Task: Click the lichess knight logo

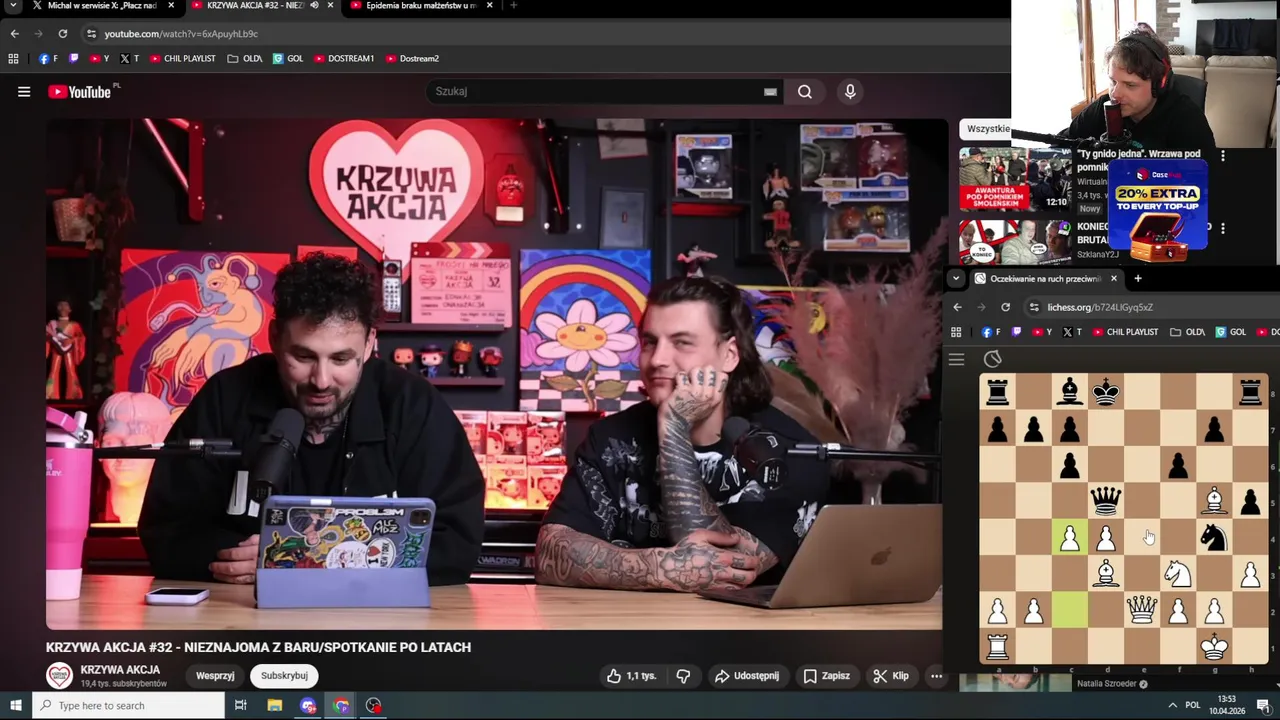Action: [x=992, y=359]
